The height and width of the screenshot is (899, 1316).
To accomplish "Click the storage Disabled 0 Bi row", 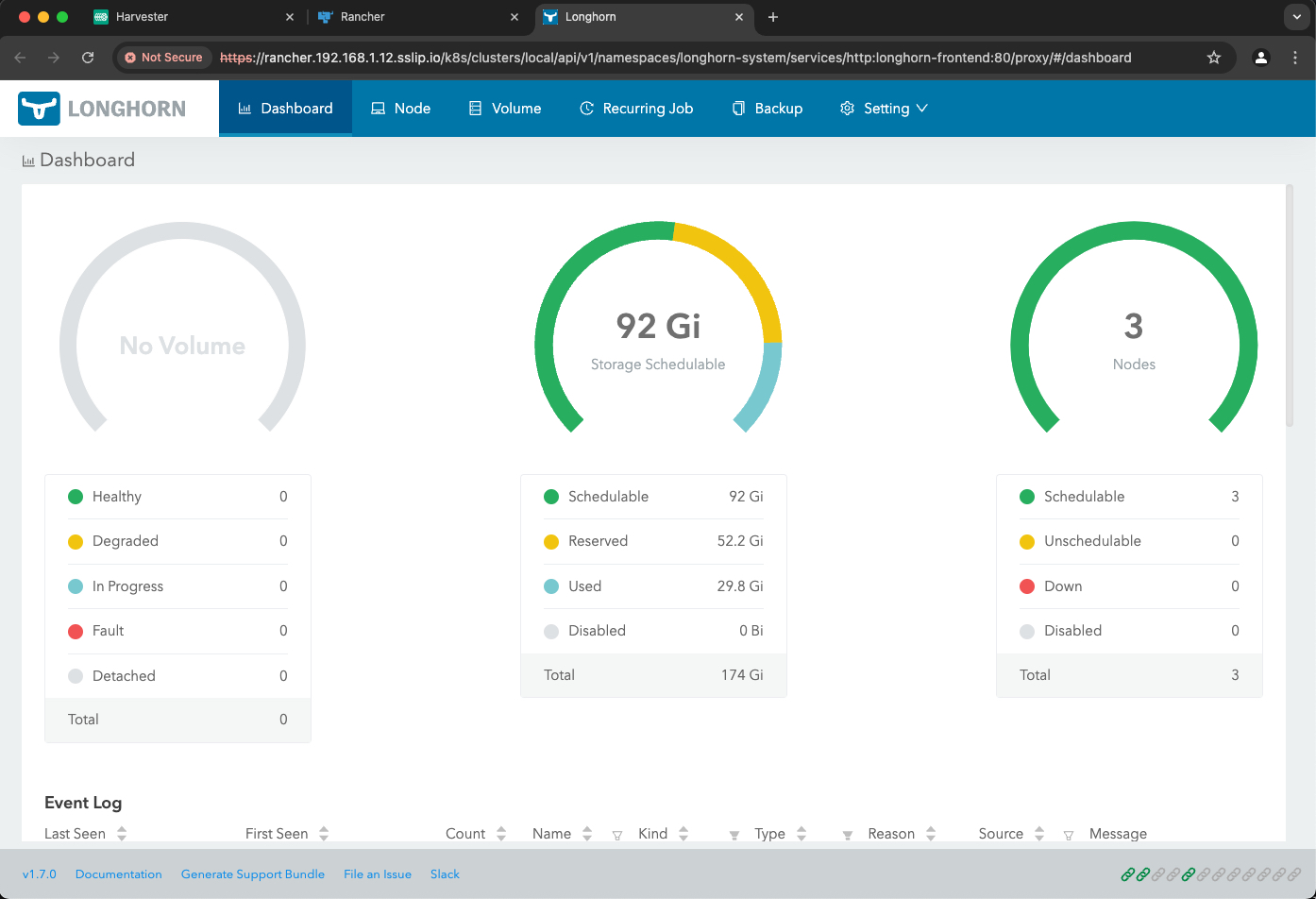I will click(653, 631).
